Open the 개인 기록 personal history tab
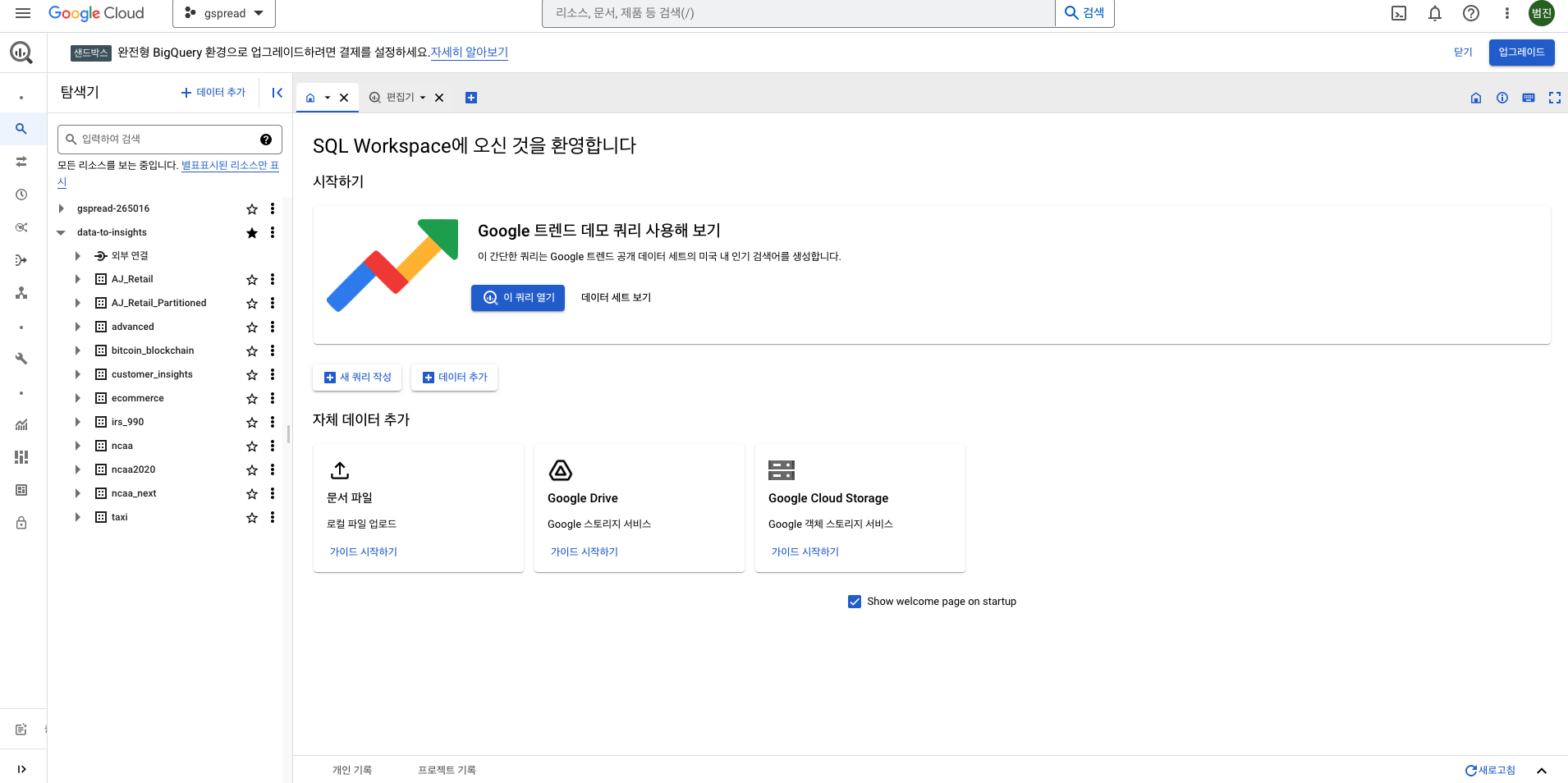Viewport: 1568px width, 783px height. click(352, 770)
